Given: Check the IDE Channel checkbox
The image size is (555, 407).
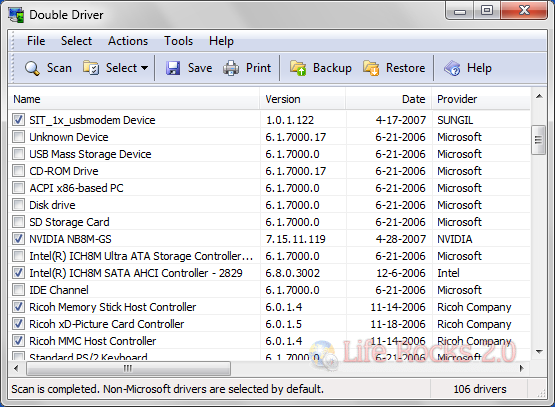Looking at the screenshot, I should pos(18,290).
